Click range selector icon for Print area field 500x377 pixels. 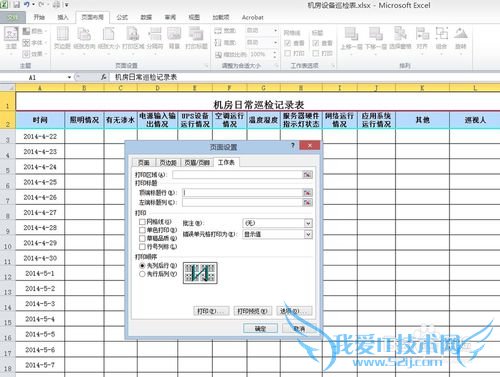click(x=307, y=174)
